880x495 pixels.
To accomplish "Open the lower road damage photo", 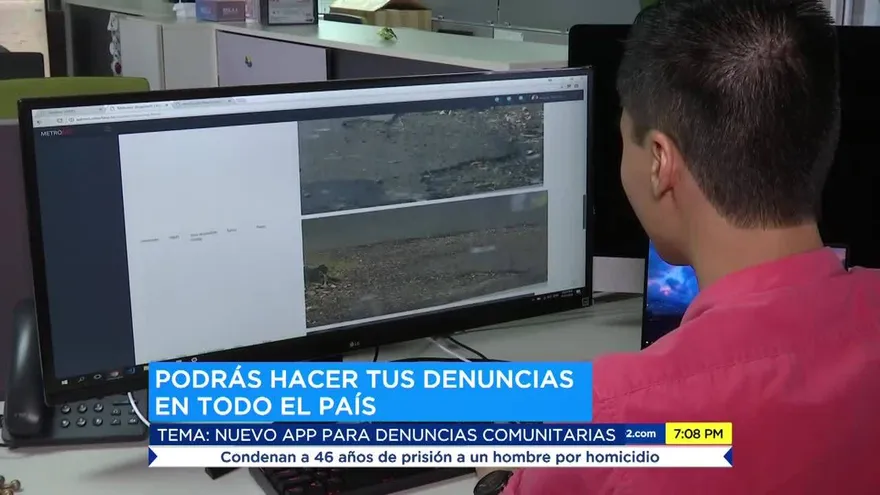I will (425, 258).
